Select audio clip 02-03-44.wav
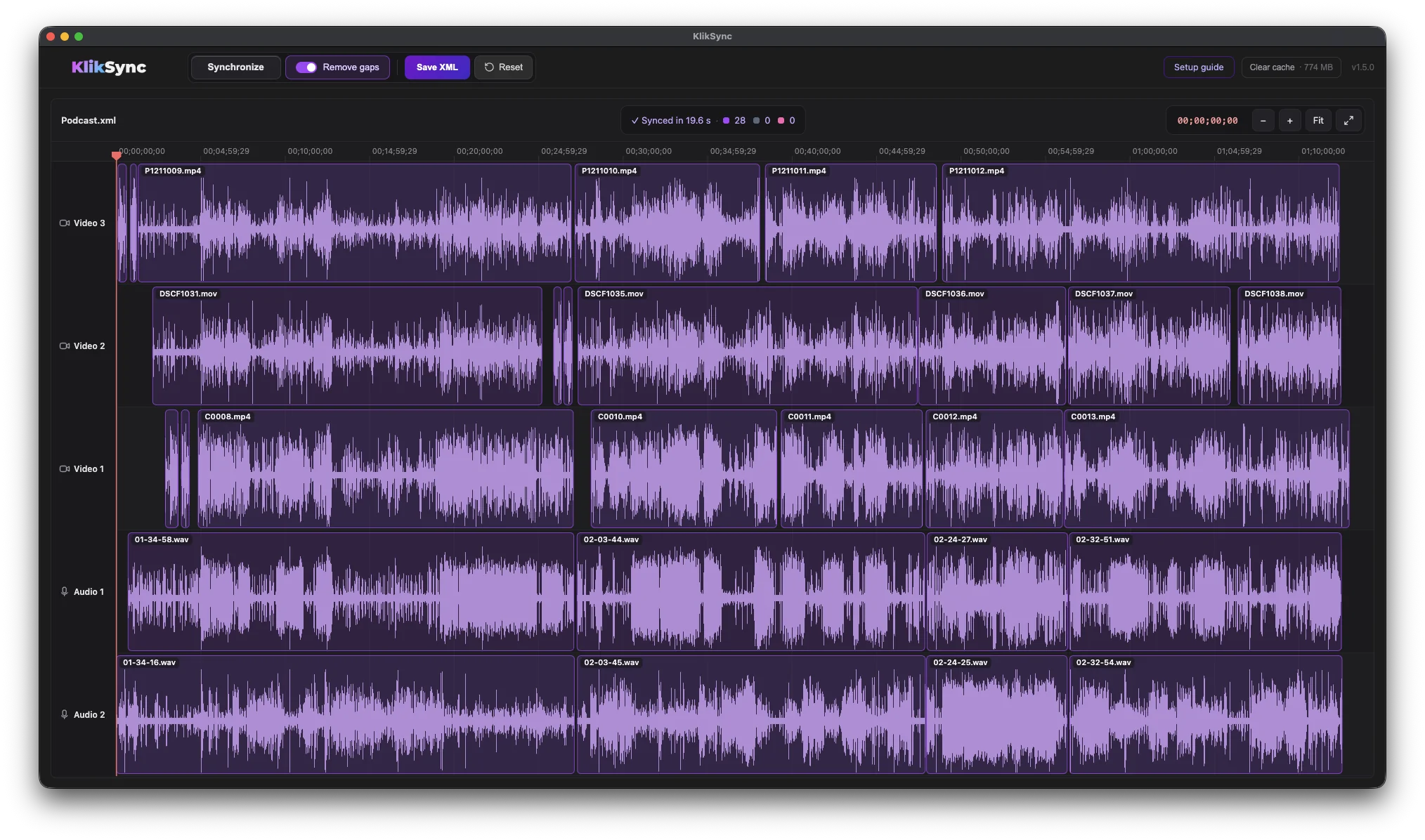Viewport: 1425px width, 840px height. (x=750, y=592)
